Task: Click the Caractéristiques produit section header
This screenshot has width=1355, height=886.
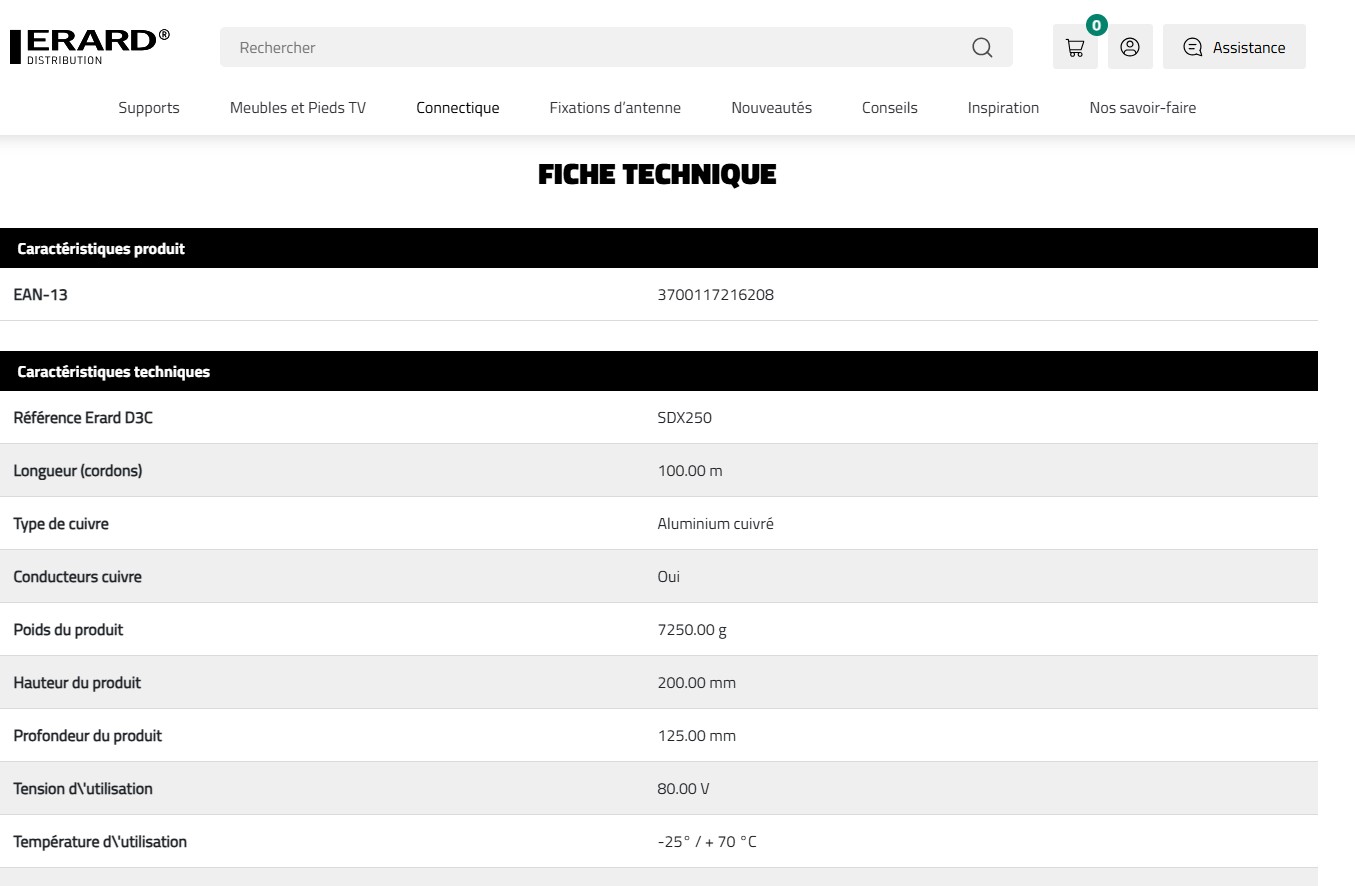Action: coord(101,249)
